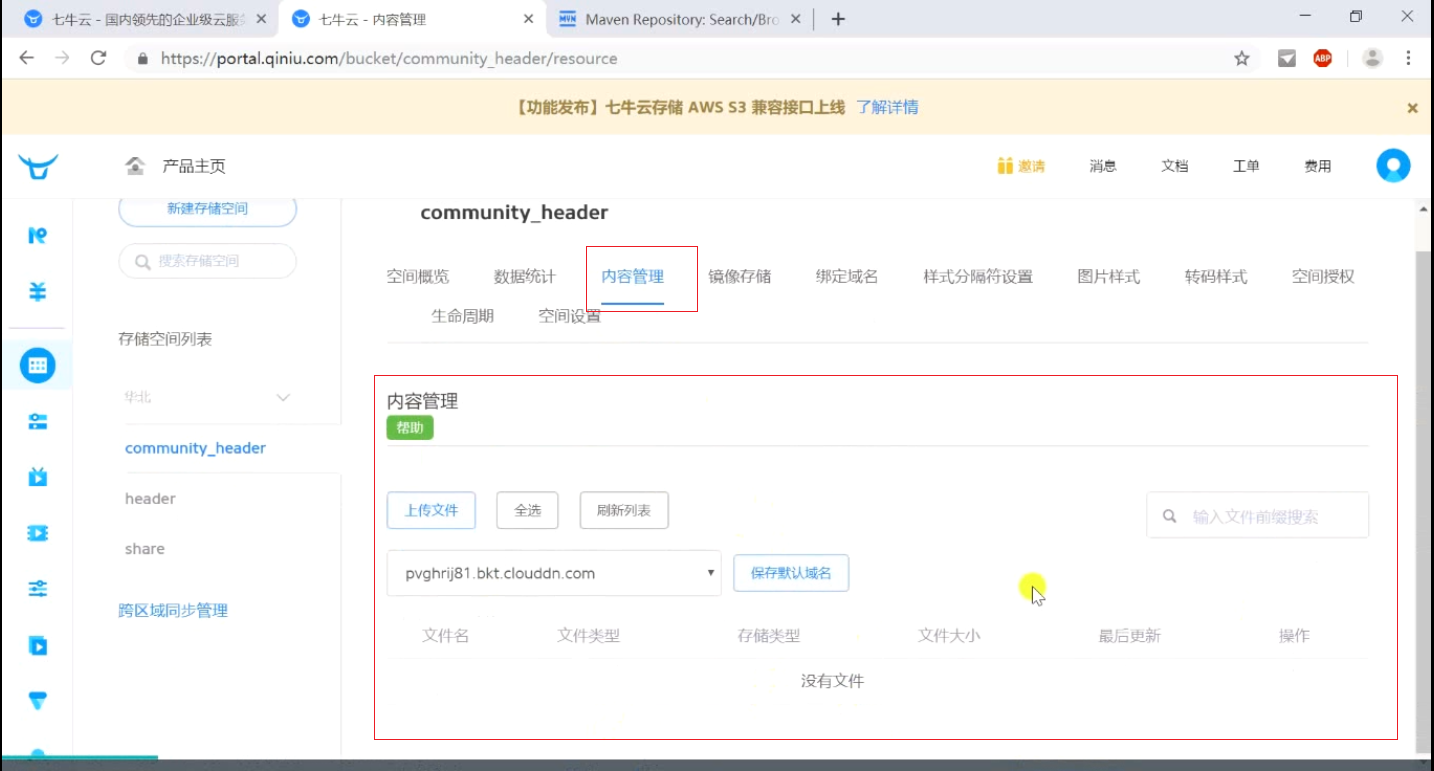
Task: Open 生命周期 tab
Action: tap(463, 316)
